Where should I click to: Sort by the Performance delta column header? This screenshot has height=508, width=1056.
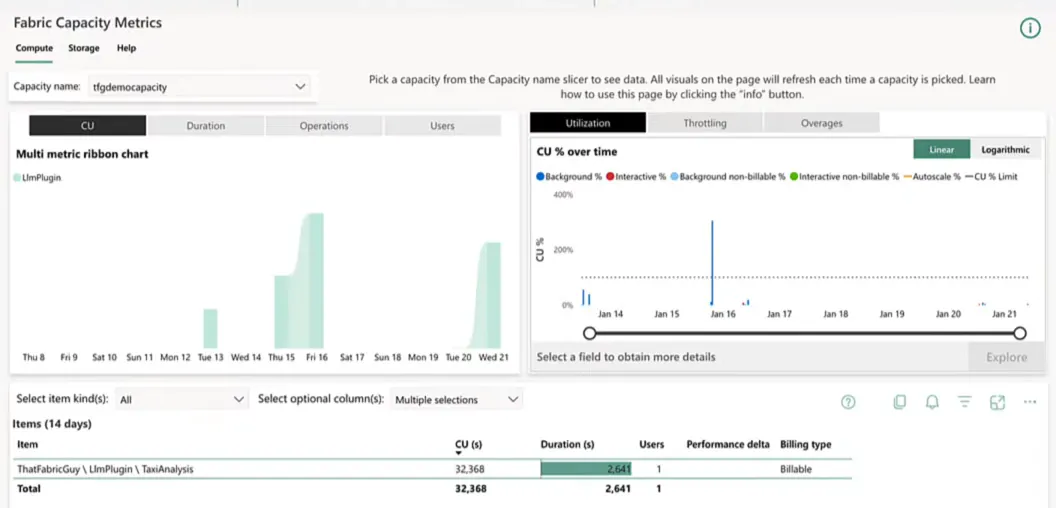point(728,445)
